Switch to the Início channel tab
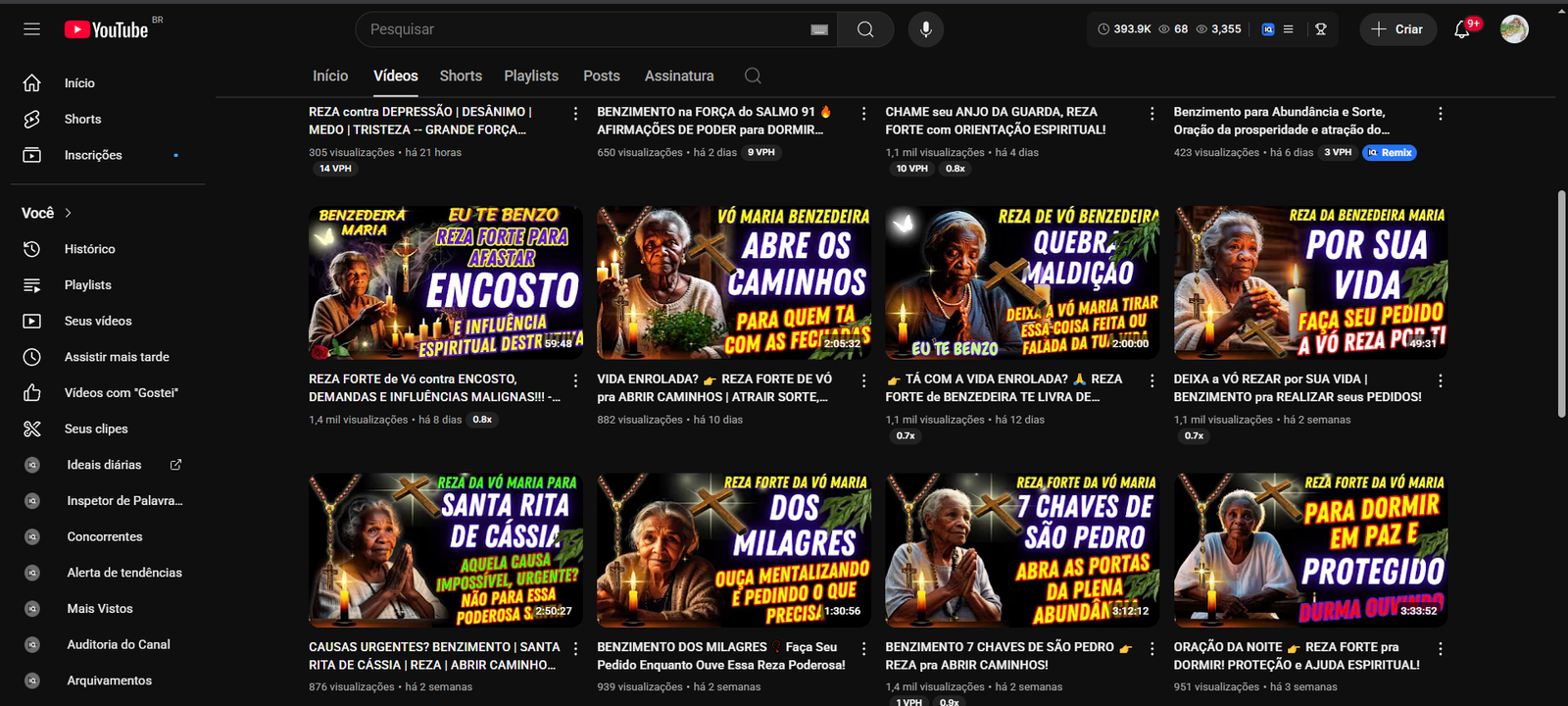The width and height of the screenshot is (1568, 706). click(330, 76)
